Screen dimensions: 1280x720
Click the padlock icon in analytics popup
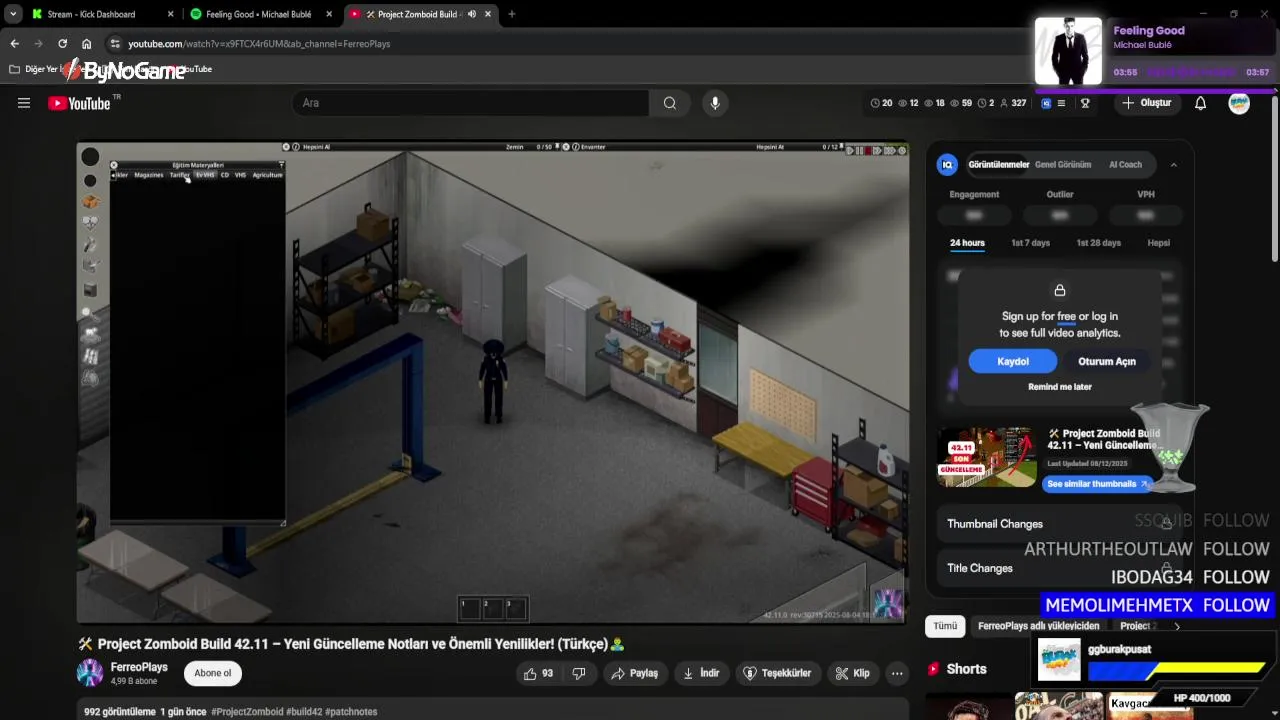pos(1060,290)
